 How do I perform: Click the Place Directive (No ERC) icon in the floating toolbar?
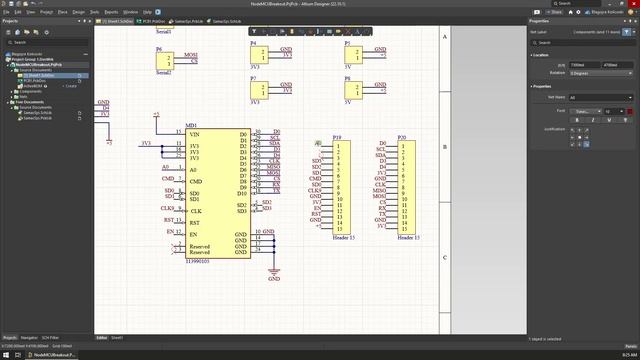[348, 31]
